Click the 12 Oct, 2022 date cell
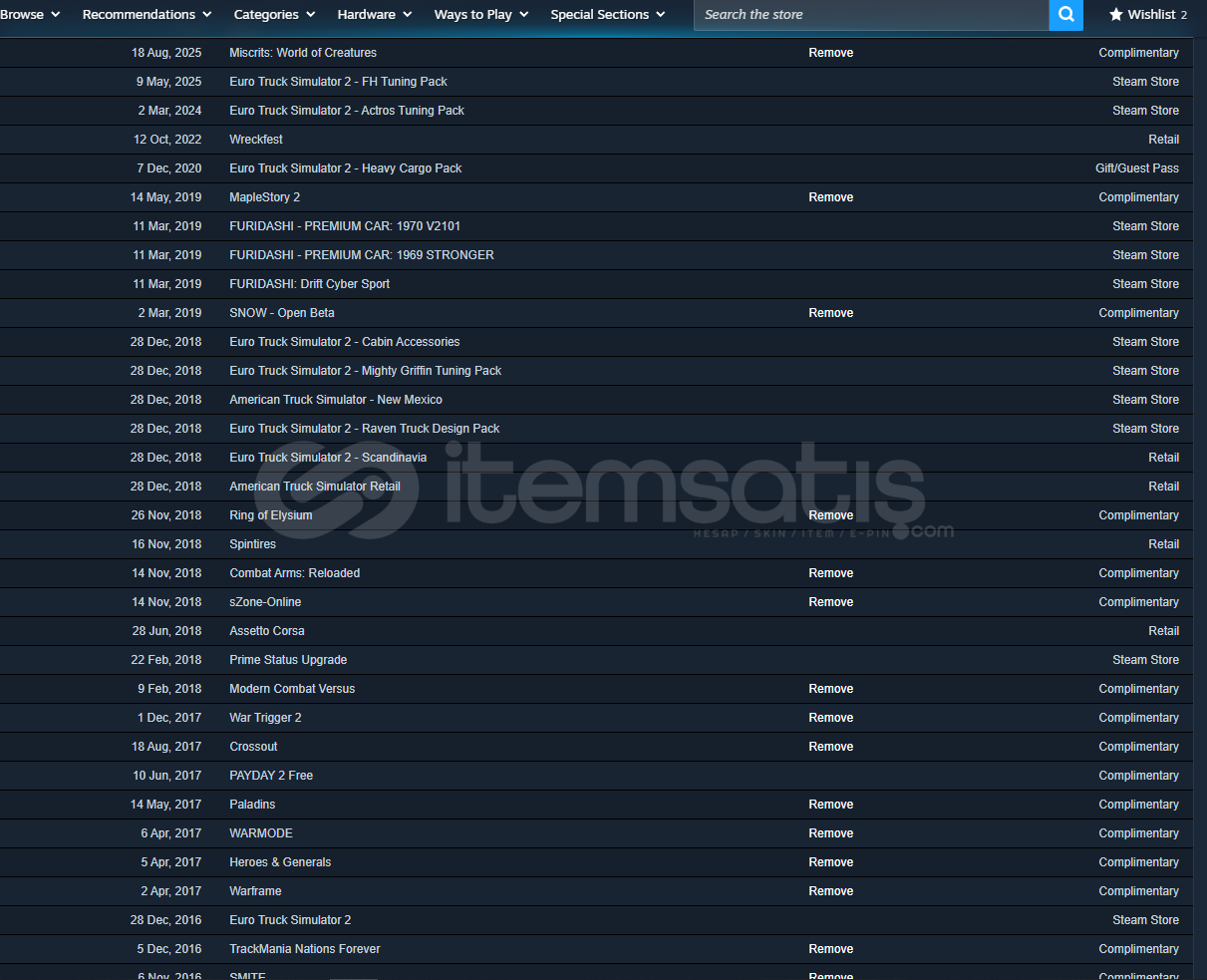 click(x=167, y=140)
